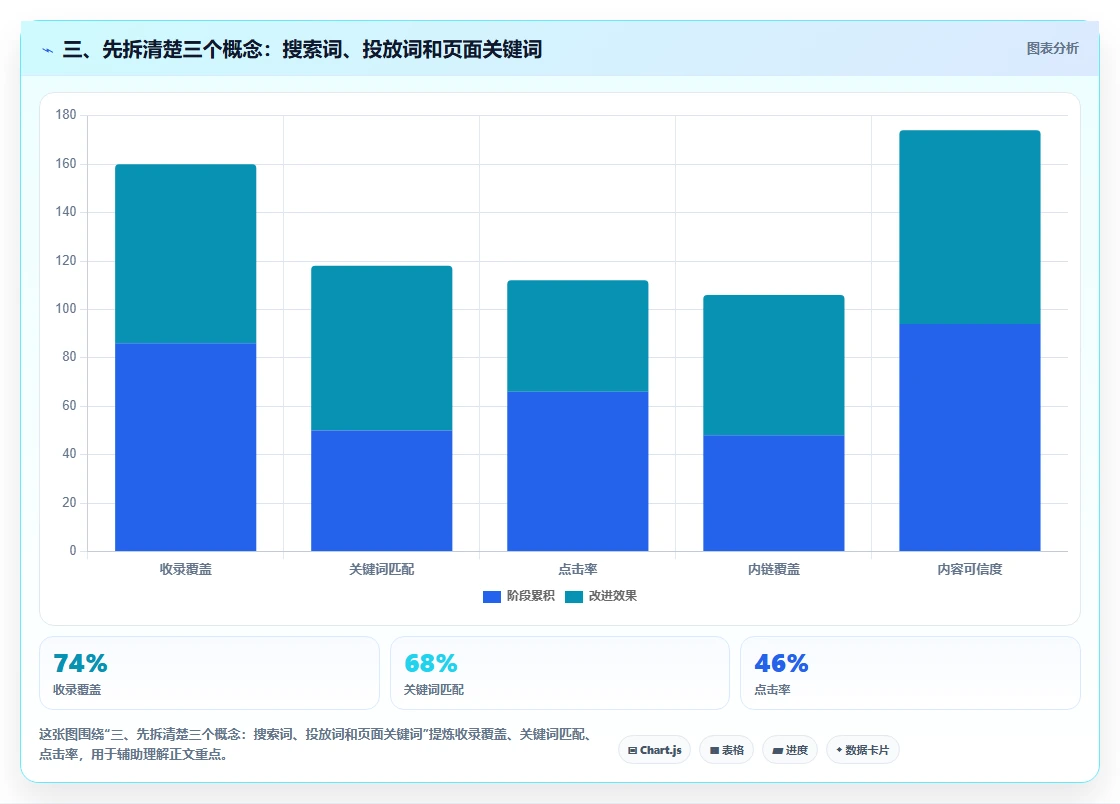Click the 内容可信度 x-axis label
Screen dimensions: 1120x804
click(970, 569)
